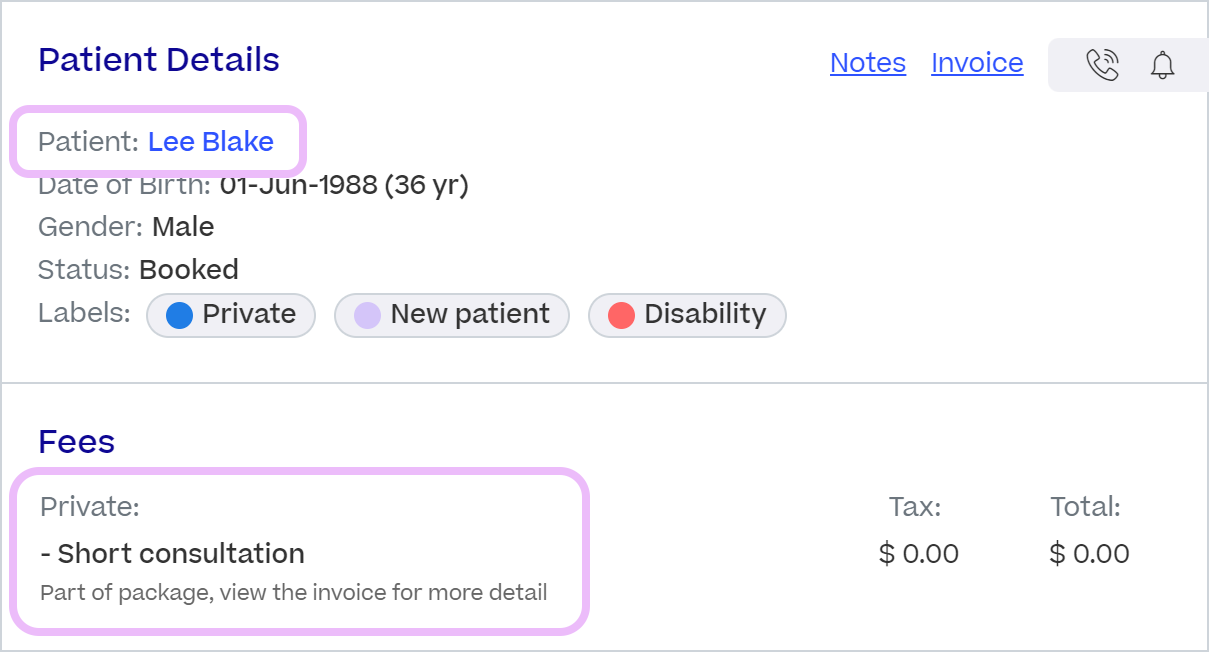Viewport: 1209px width, 652px height.
Task: Click the blue dot on Private label
Action: click(179, 316)
